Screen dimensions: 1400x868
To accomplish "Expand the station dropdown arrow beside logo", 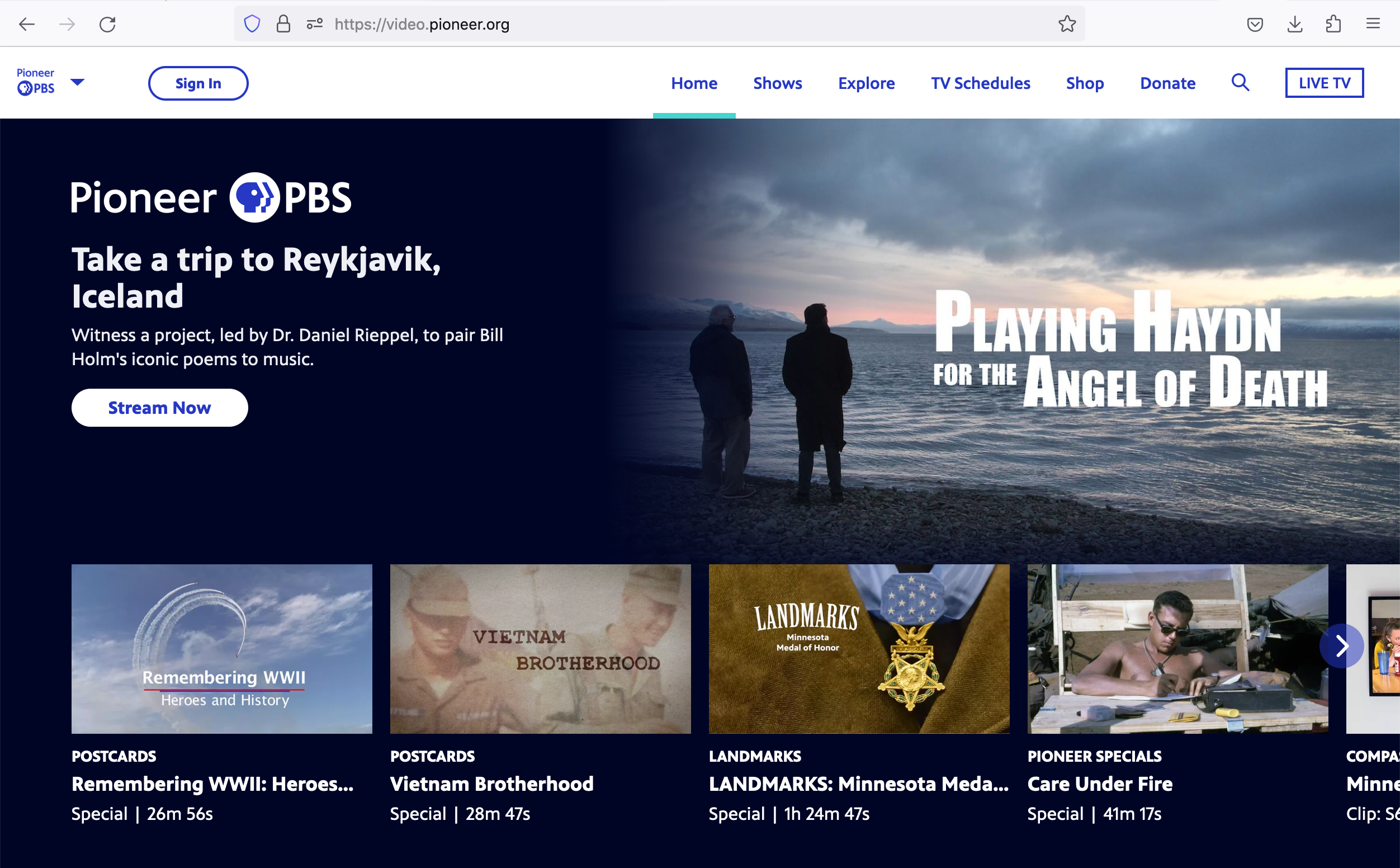I will coord(78,82).
